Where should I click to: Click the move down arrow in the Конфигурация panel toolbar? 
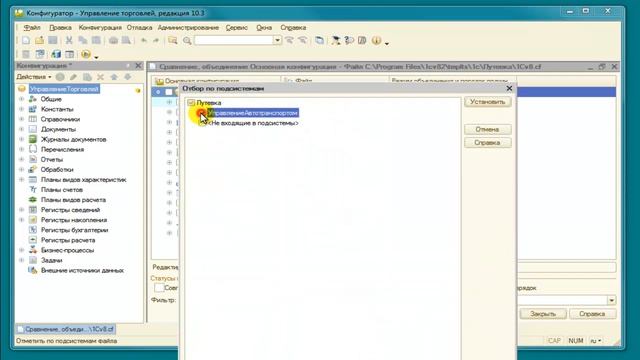128,77
